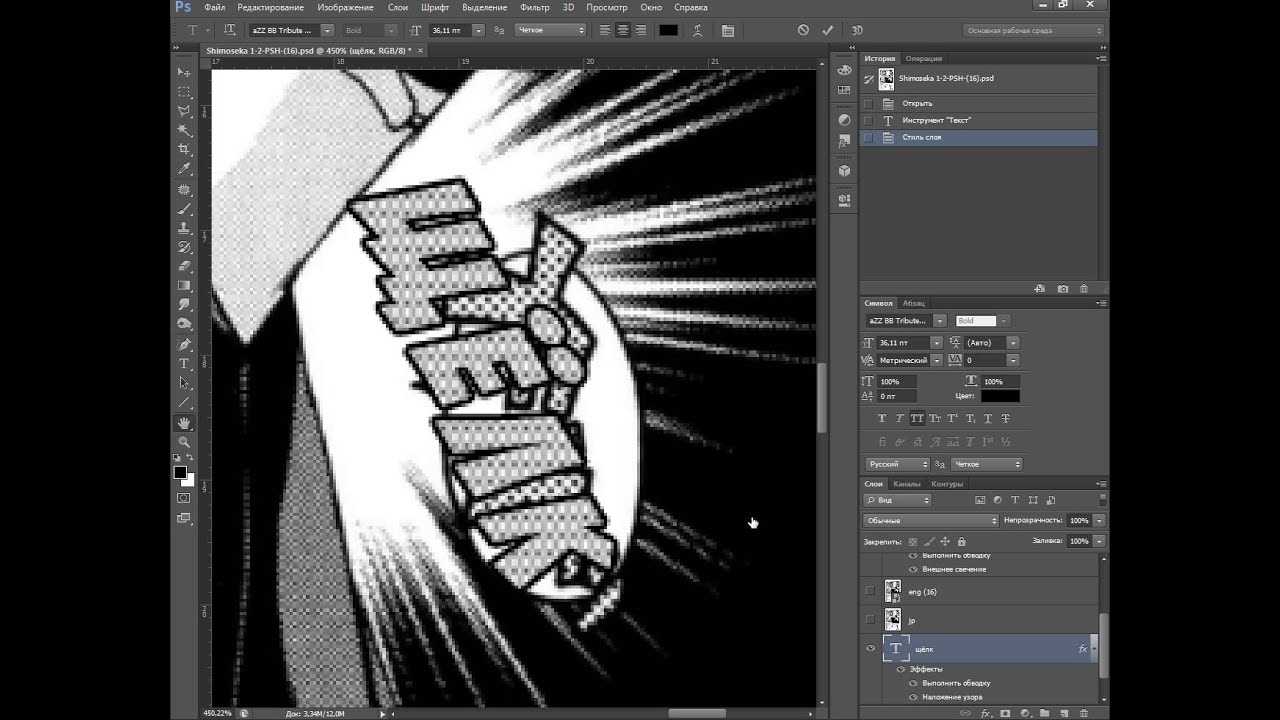Toggle strikethrough in Character panel
This screenshot has height=720, width=1280.
click(1005, 418)
